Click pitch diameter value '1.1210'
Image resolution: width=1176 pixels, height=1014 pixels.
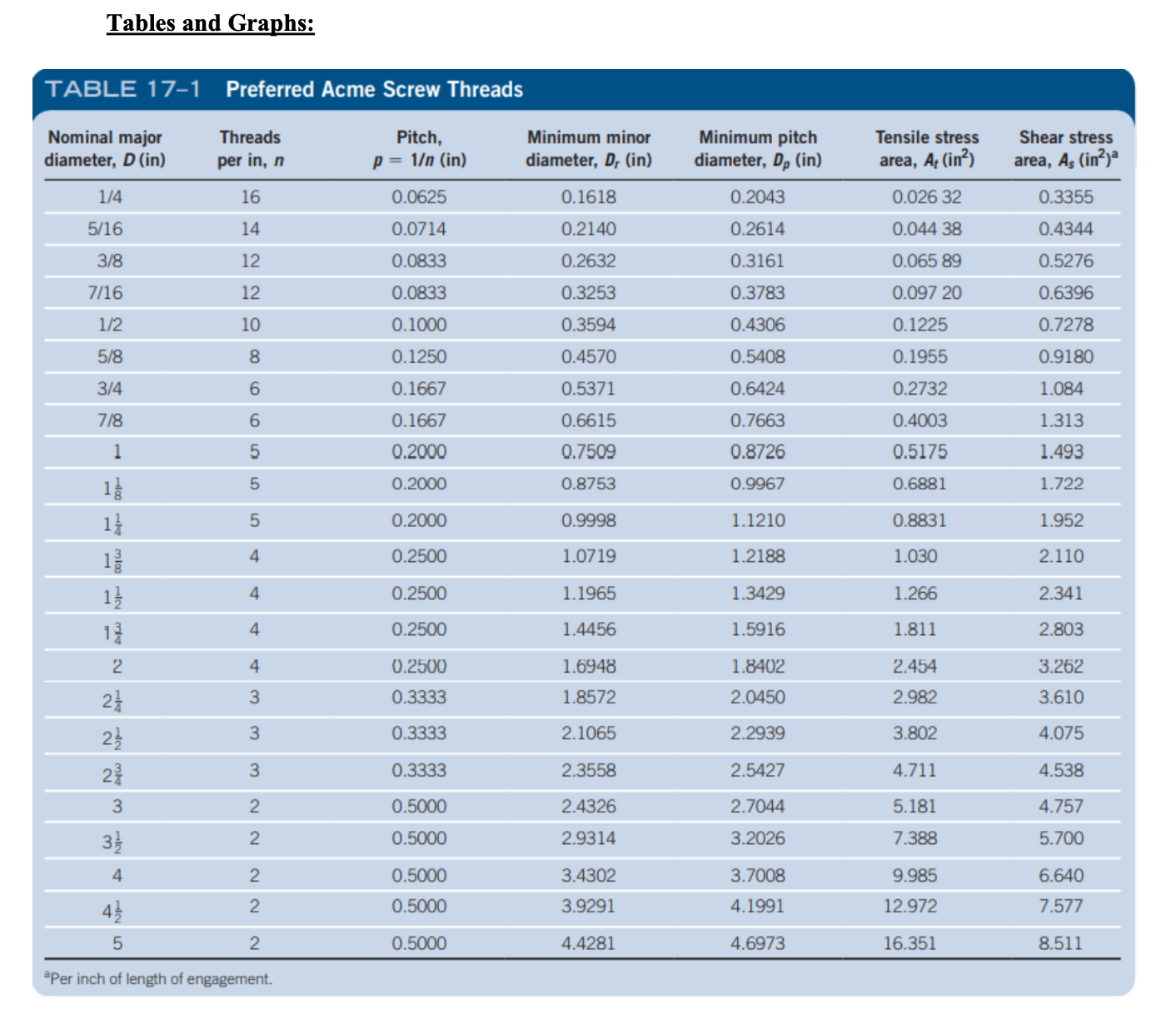pos(758,520)
